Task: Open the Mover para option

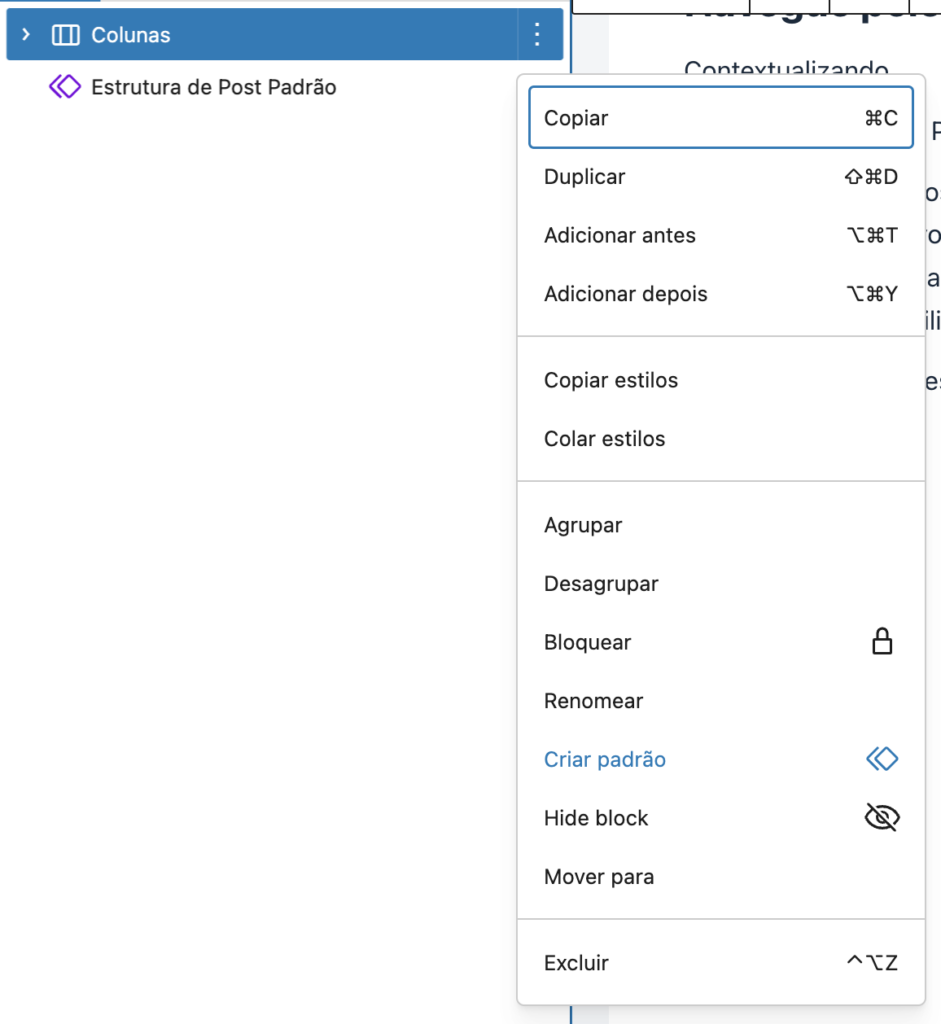Action: (x=721, y=876)
